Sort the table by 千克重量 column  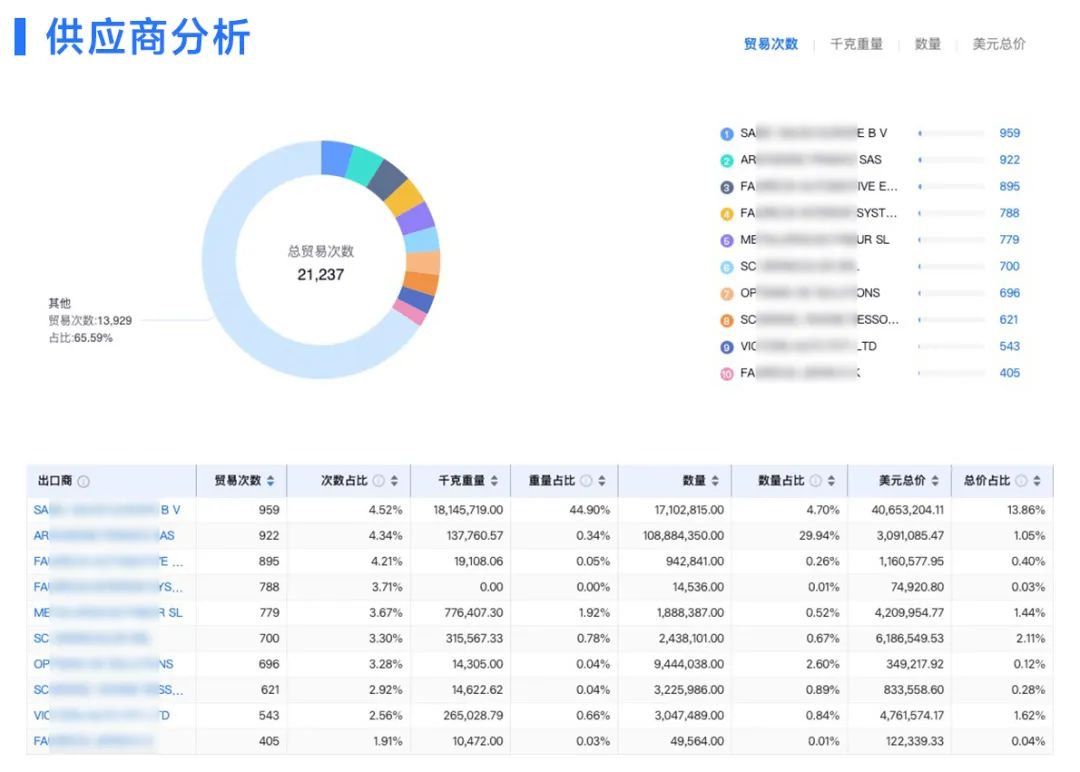coord(494,481)
